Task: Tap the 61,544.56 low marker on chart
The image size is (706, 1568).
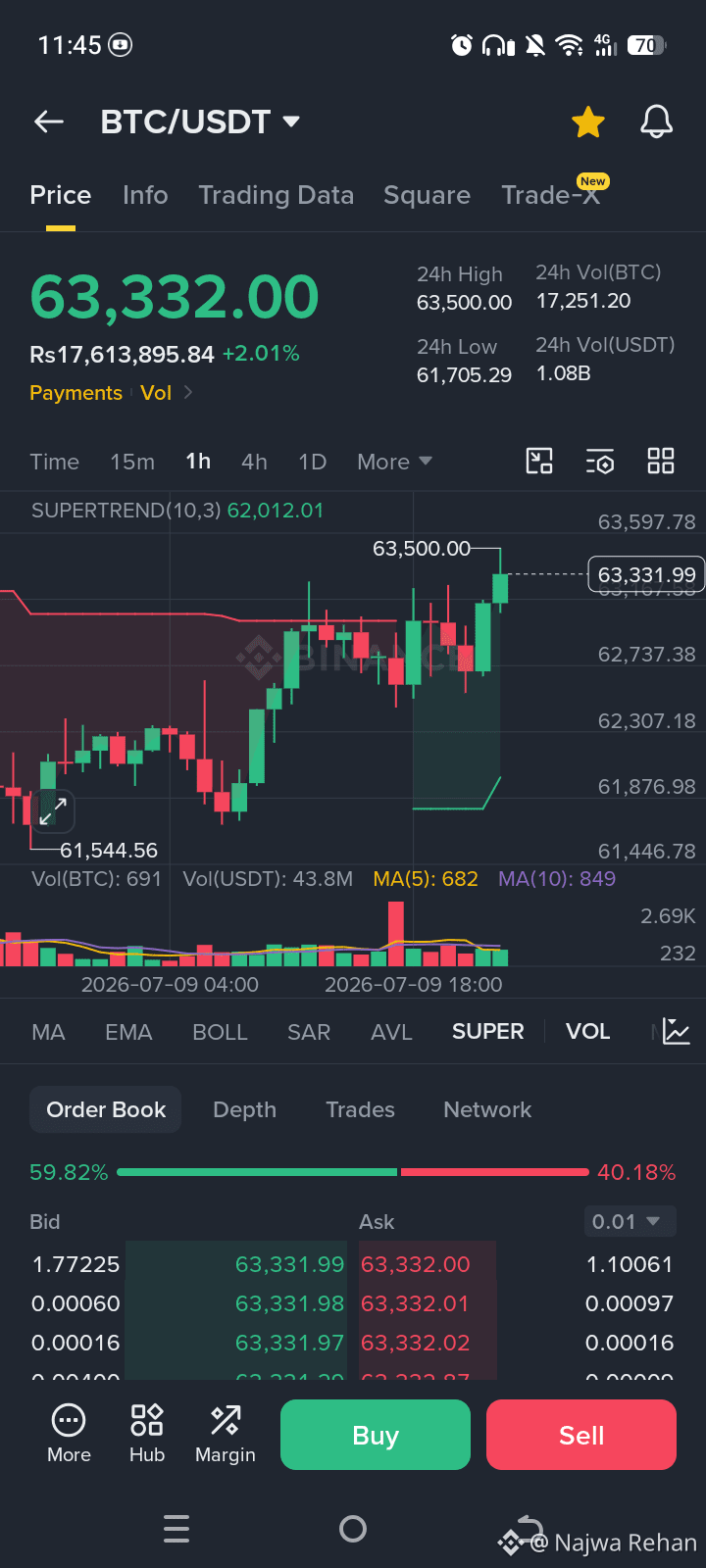Action: tap(109, 851)
